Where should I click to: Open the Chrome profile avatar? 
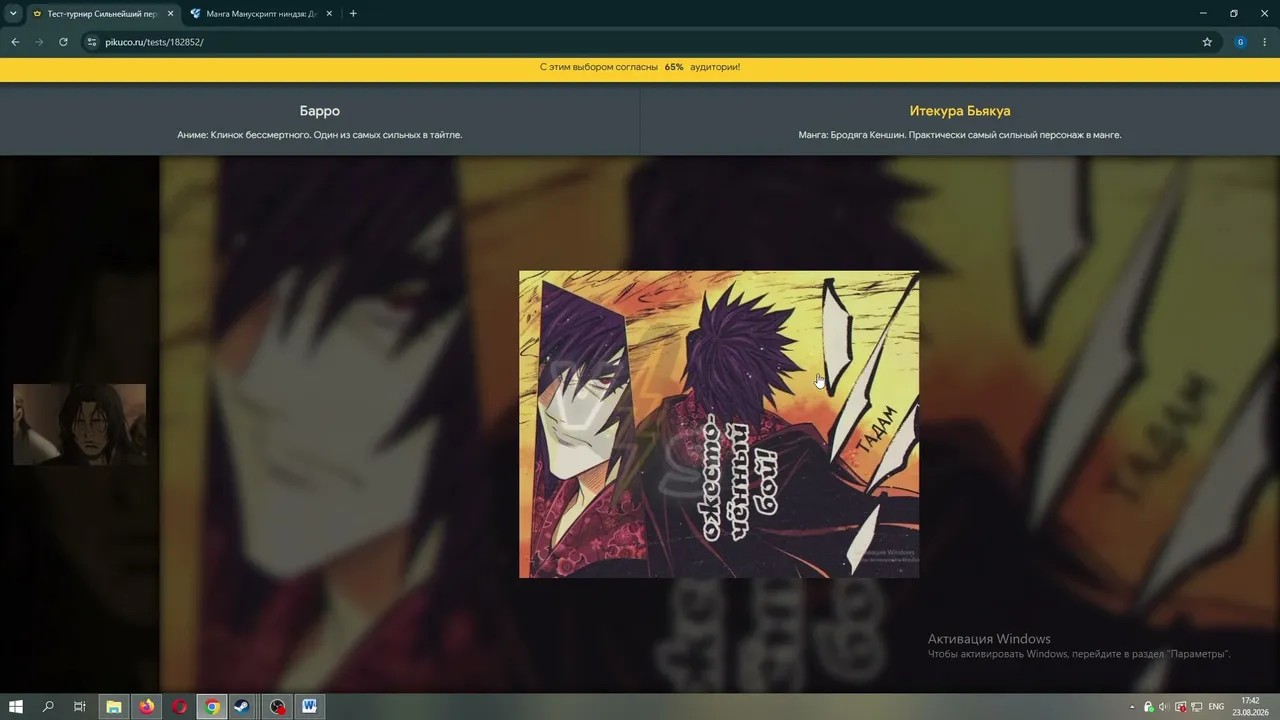point(1241,42)
